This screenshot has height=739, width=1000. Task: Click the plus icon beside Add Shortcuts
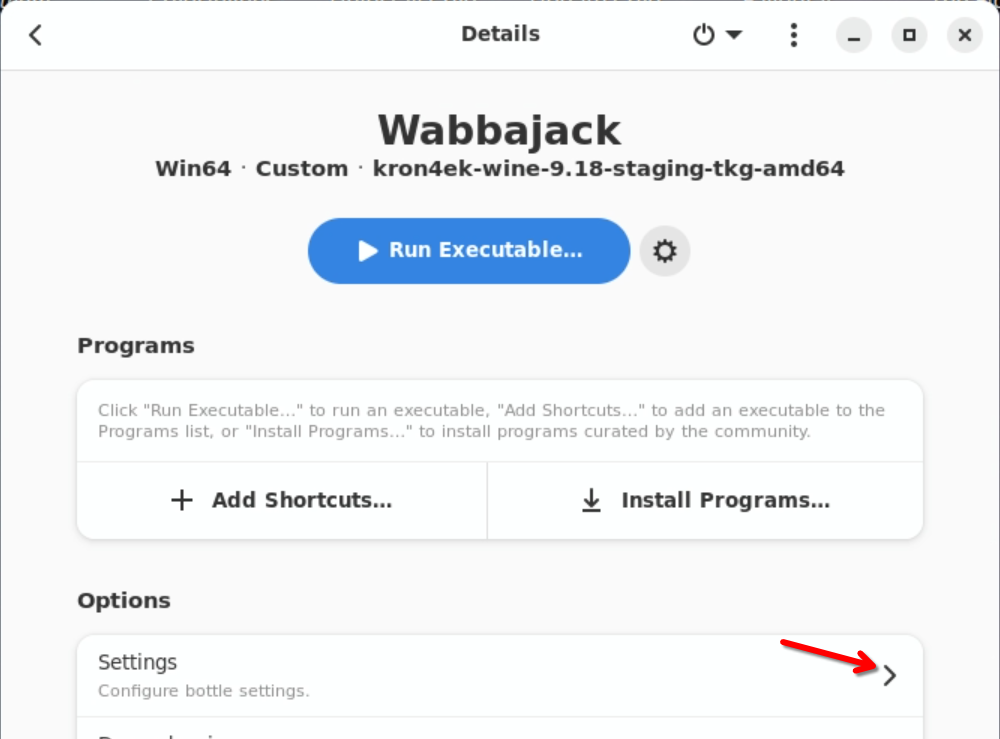coord(182,501)
